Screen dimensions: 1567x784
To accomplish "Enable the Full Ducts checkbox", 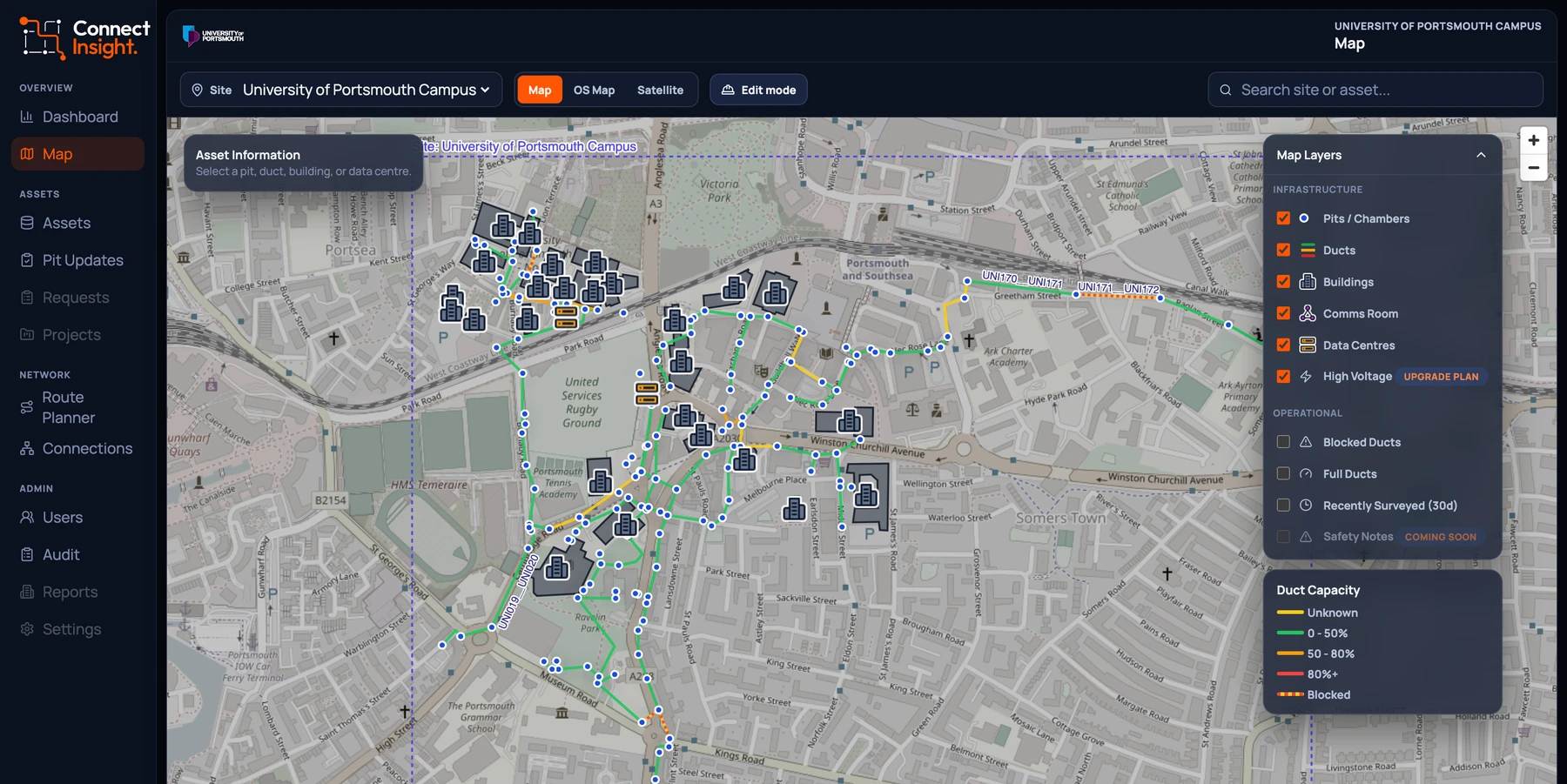I will click(x=1283, y=473).
